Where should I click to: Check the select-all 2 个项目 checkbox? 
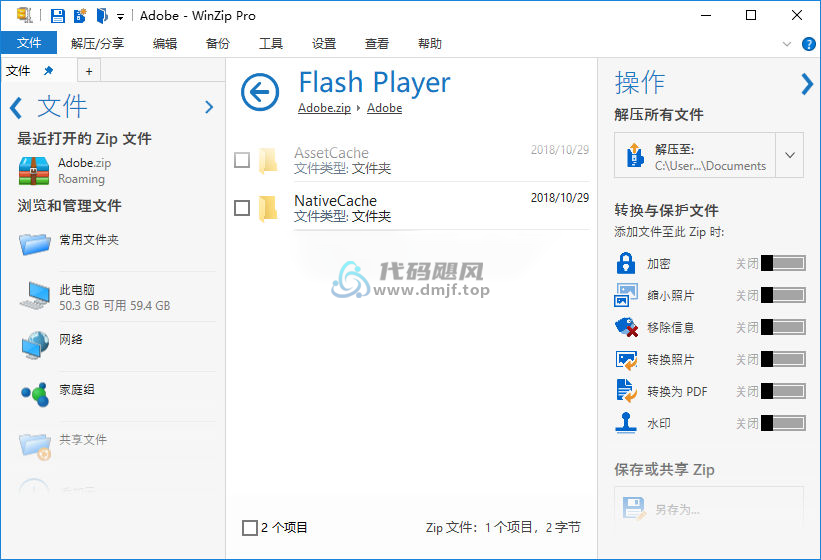[x=250, y=528]
